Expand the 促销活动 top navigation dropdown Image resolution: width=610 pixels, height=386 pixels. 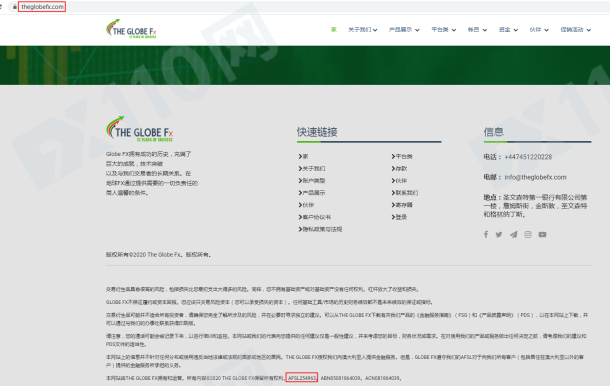576,30
